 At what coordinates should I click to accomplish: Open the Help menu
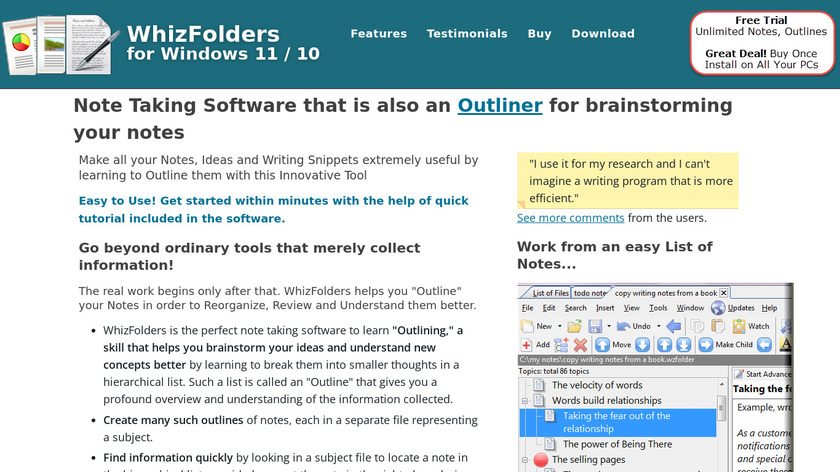tap(769, 308)
